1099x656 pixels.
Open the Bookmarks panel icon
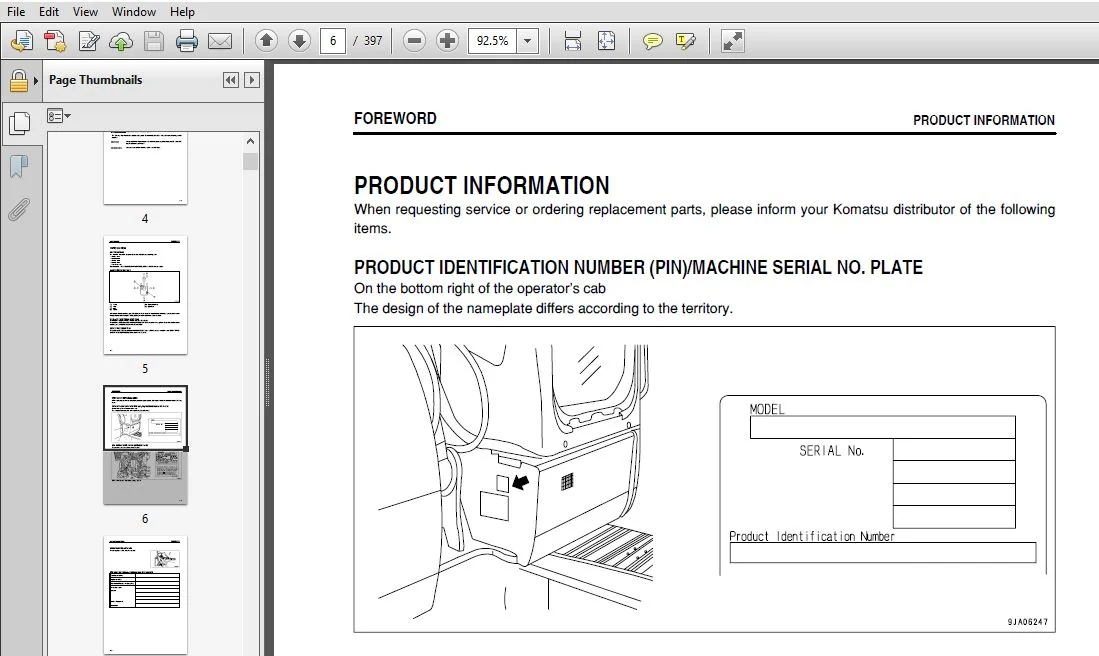pyautogui.click(x=19, y=167)
